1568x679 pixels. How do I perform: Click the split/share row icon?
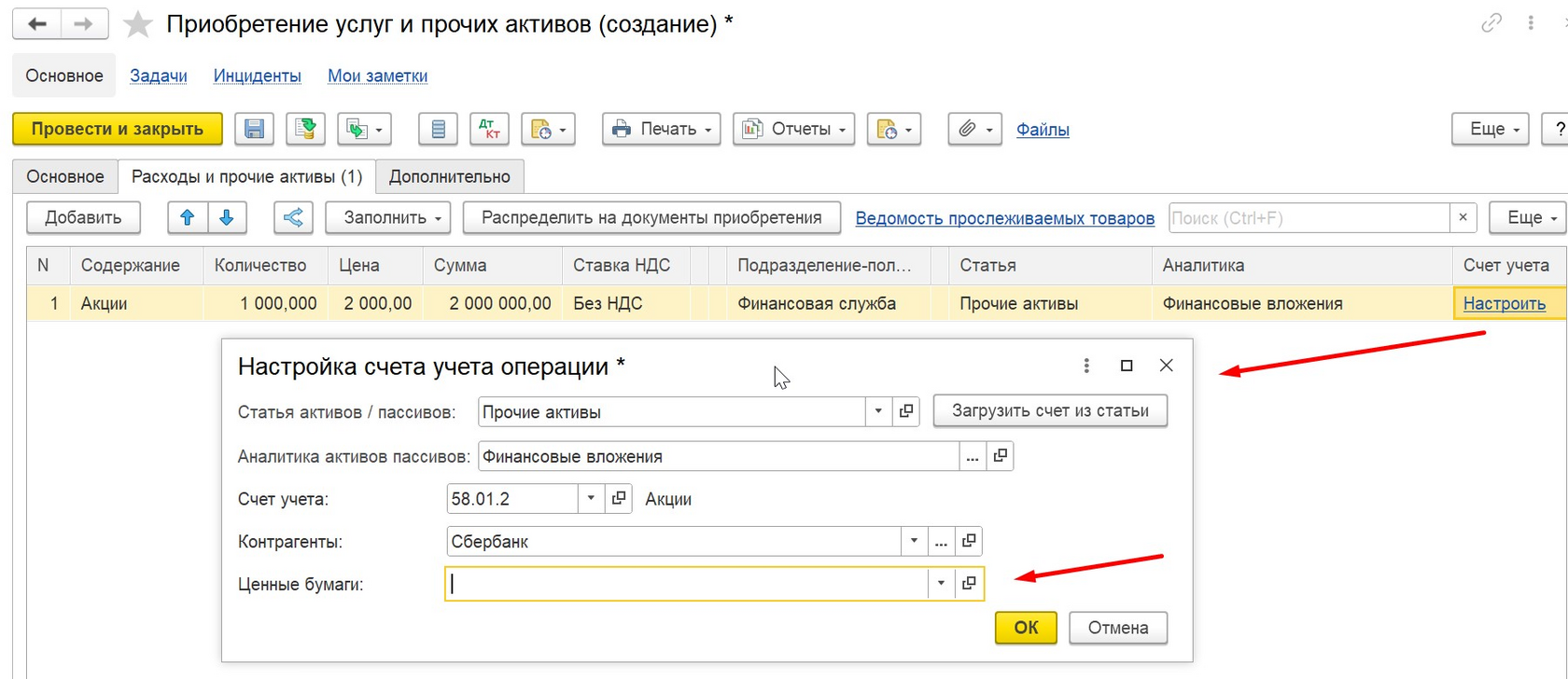coord(293,217)
